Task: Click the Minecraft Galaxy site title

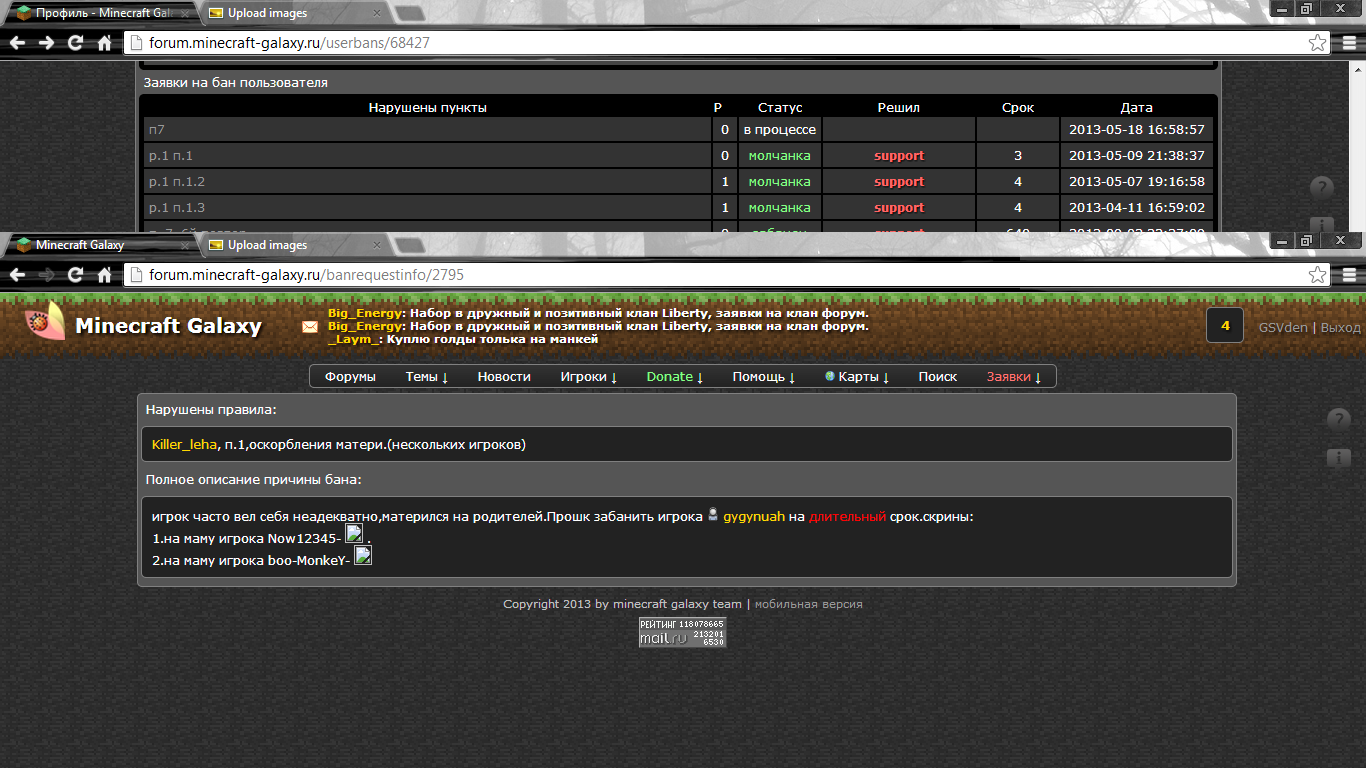Action: (168, 326)
